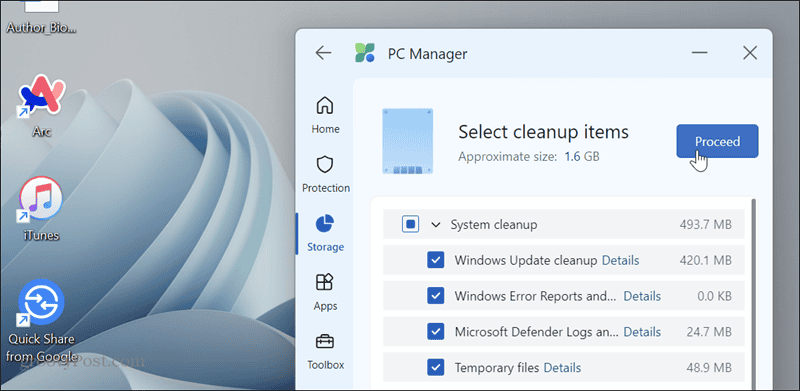This screenshot has width=800, height=391.
Task: Select the Storage pie chart icon
Action: (x=326, y=224)
